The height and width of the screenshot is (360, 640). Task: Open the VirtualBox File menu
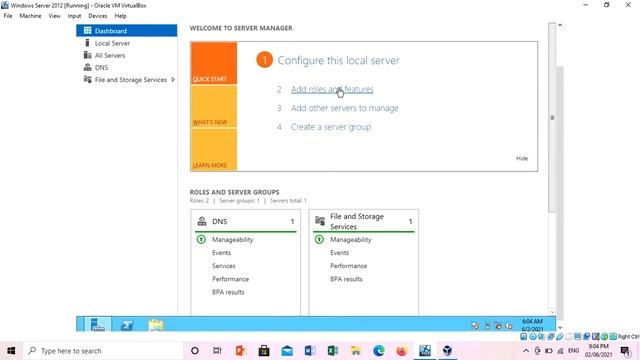[8, 16]
